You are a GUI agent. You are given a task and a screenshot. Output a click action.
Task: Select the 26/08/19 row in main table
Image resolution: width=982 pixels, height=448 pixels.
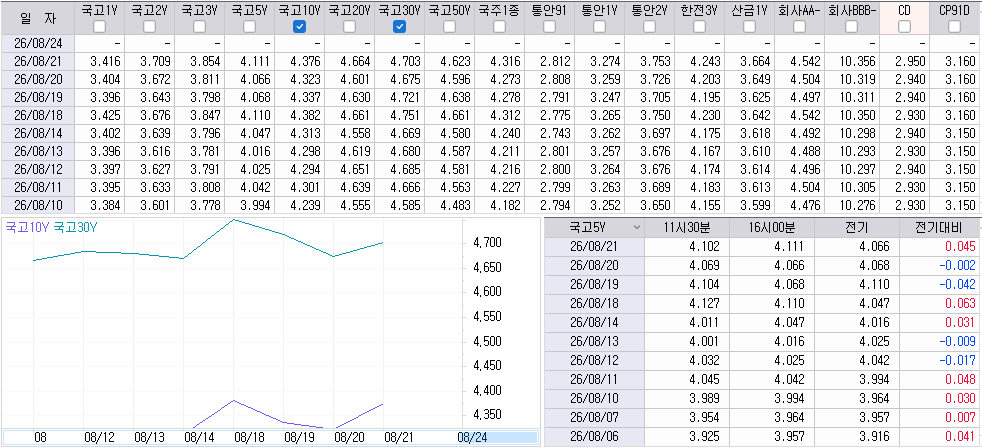(490, 98)
